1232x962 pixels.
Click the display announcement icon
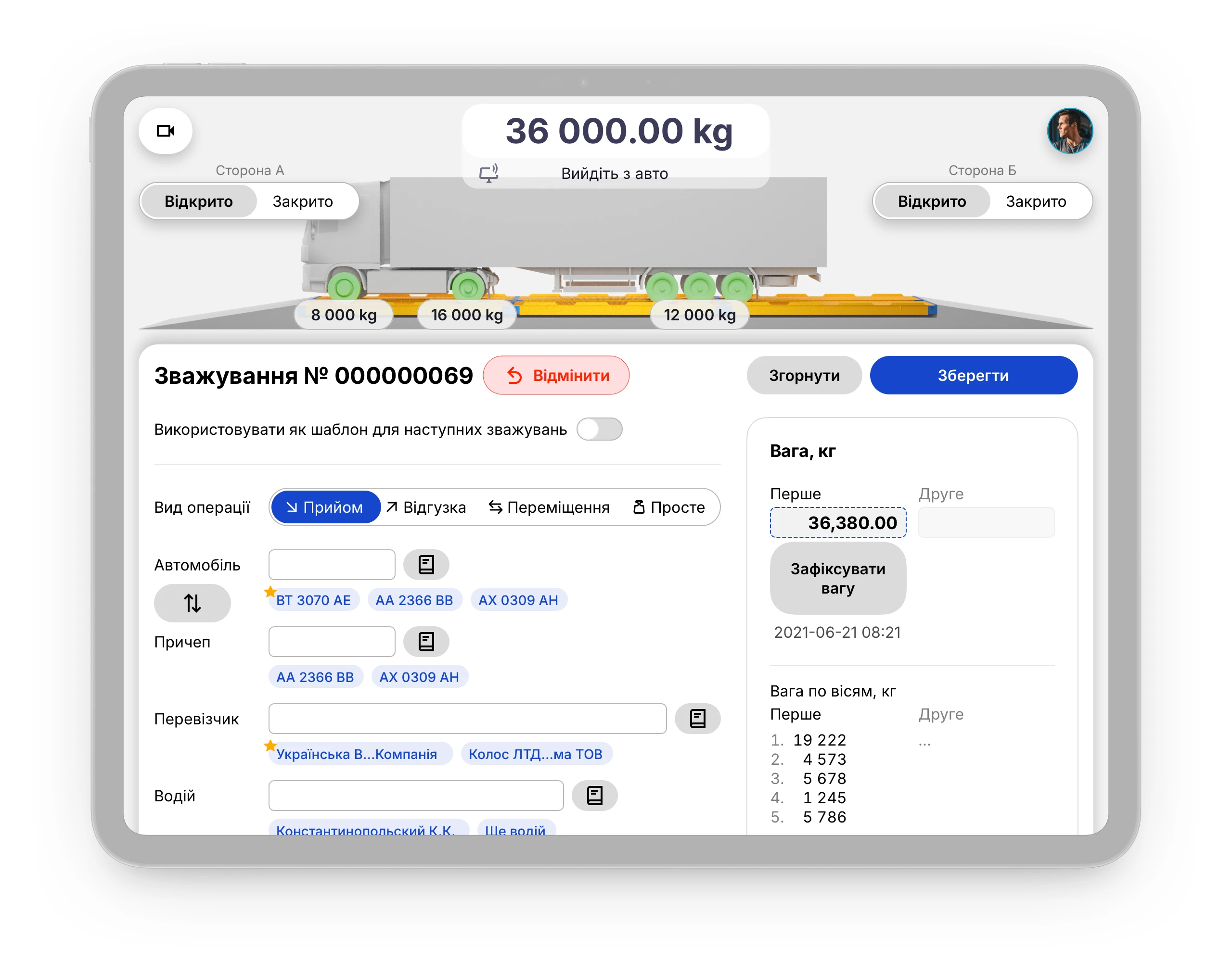(488, 173)
